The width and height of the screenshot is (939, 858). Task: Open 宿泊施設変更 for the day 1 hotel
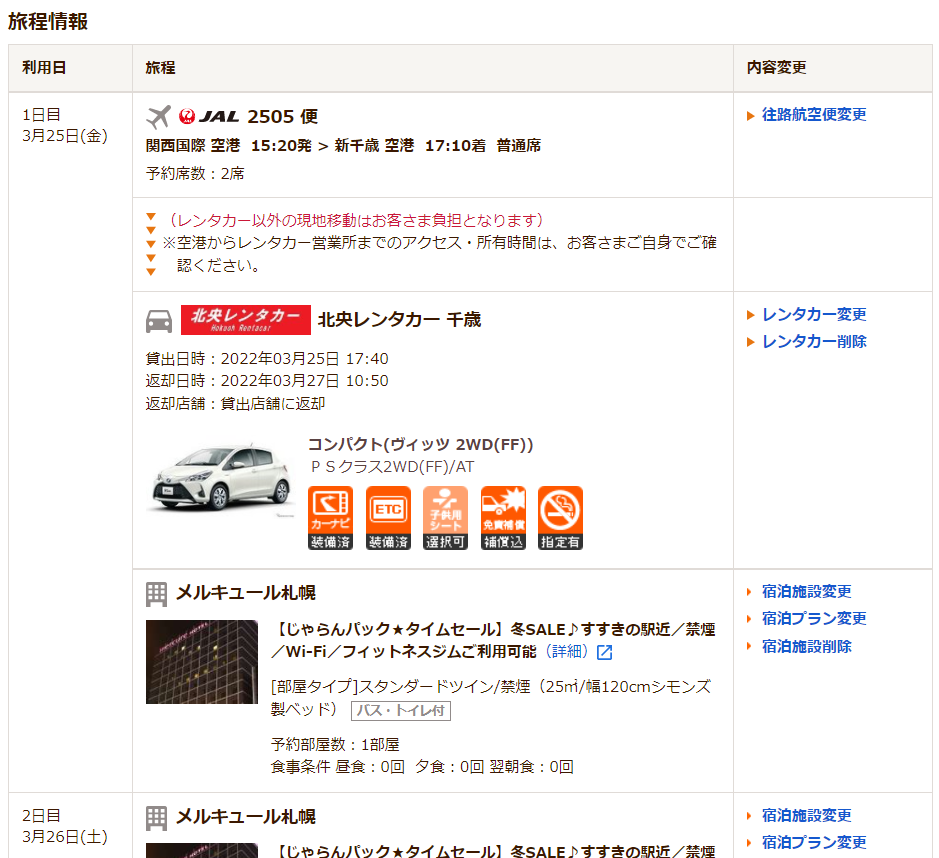pos(807,592)
